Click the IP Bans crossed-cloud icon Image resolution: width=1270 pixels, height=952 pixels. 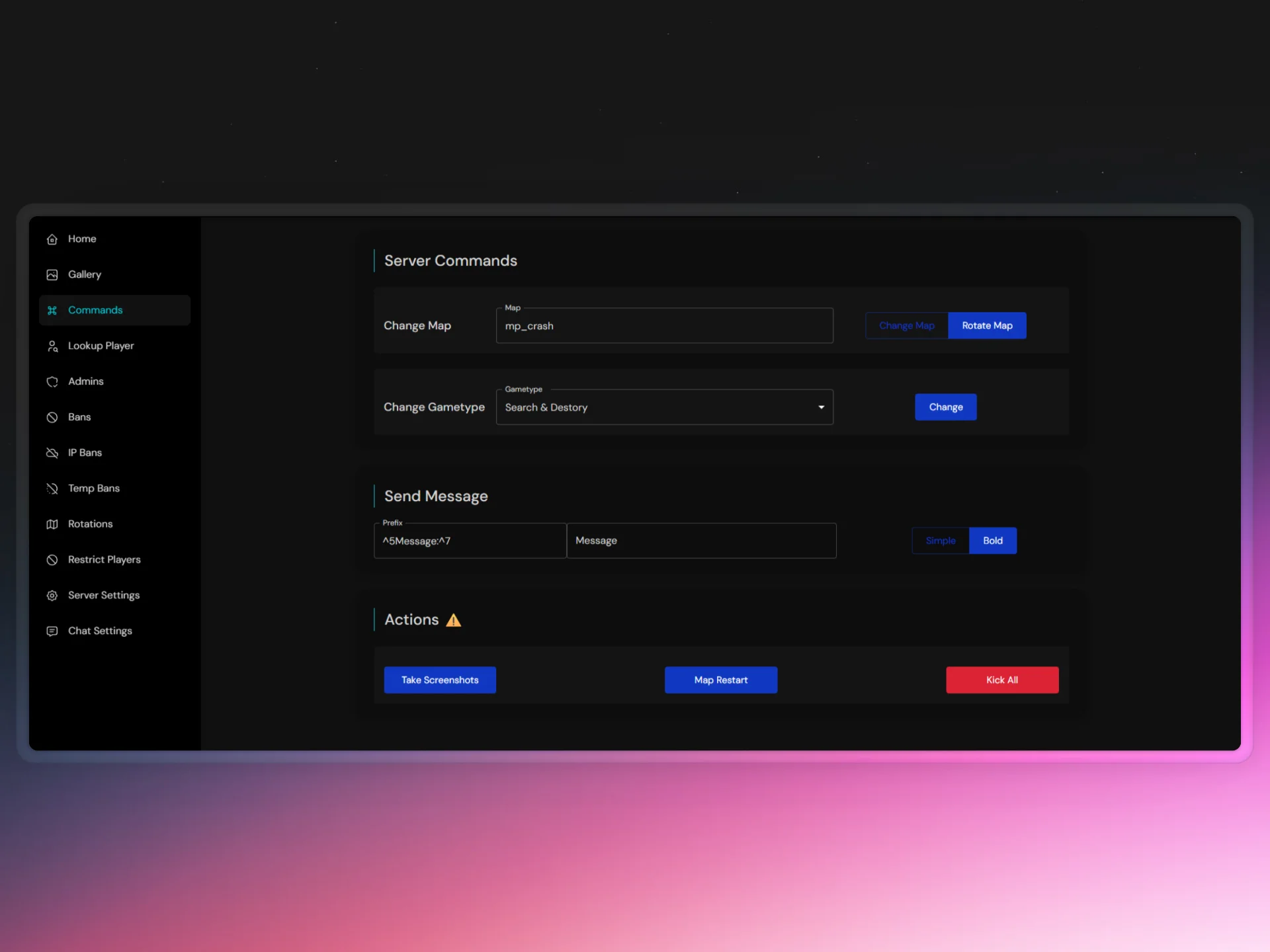tap(52, 454)
